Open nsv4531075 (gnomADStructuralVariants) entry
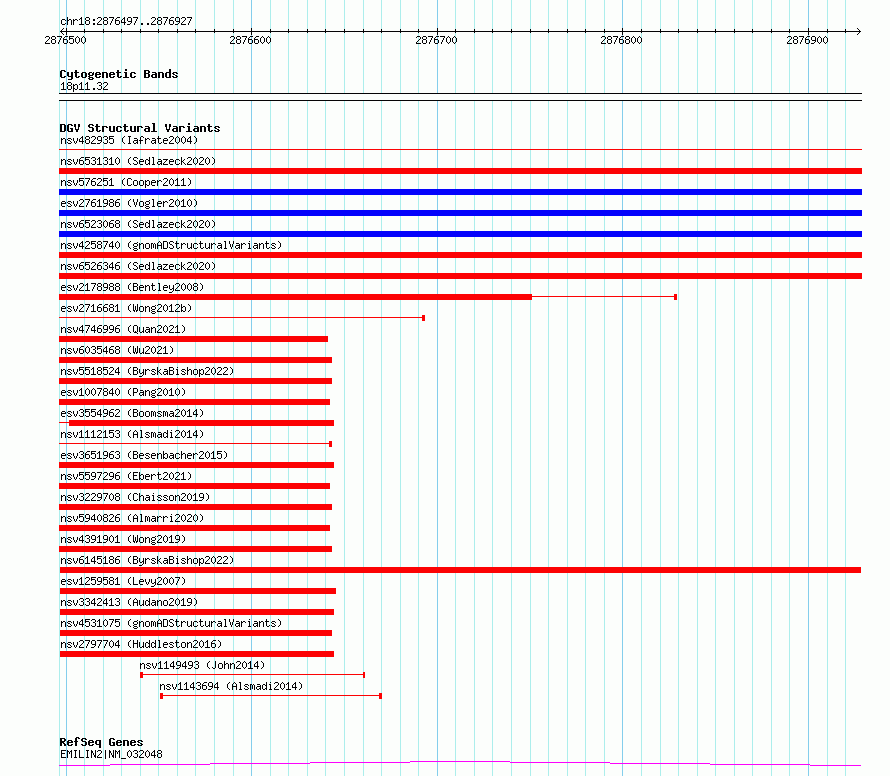Screen dimensions: 890x776 pyautogui.click(x=171, y=623)
